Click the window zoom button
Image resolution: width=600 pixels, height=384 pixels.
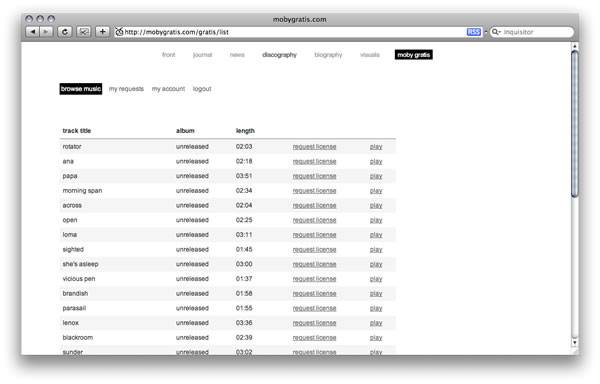coord(51,19)
